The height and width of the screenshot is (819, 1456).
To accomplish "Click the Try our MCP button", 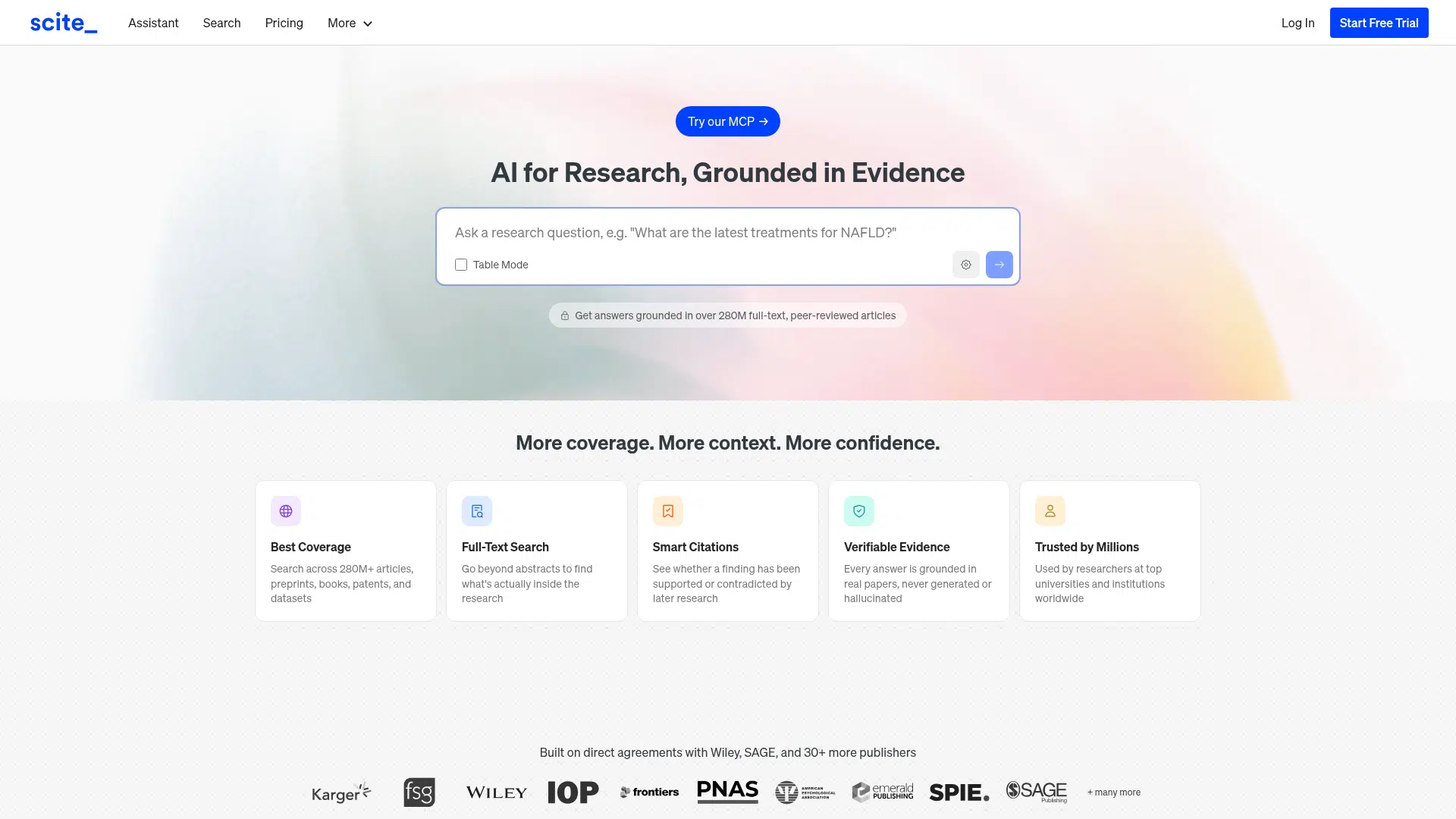I will coord(727,121).
